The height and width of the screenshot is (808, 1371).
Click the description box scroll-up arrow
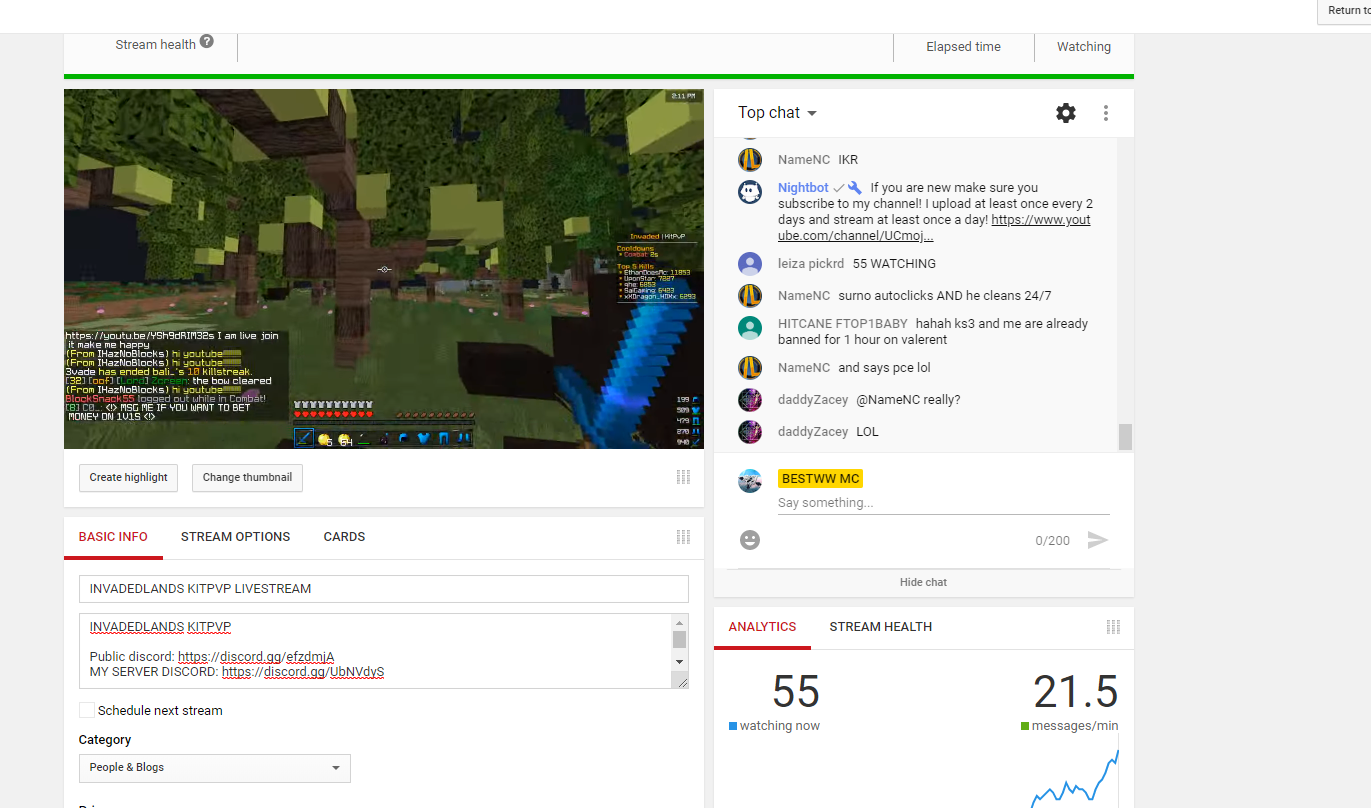tap(680, 622)
